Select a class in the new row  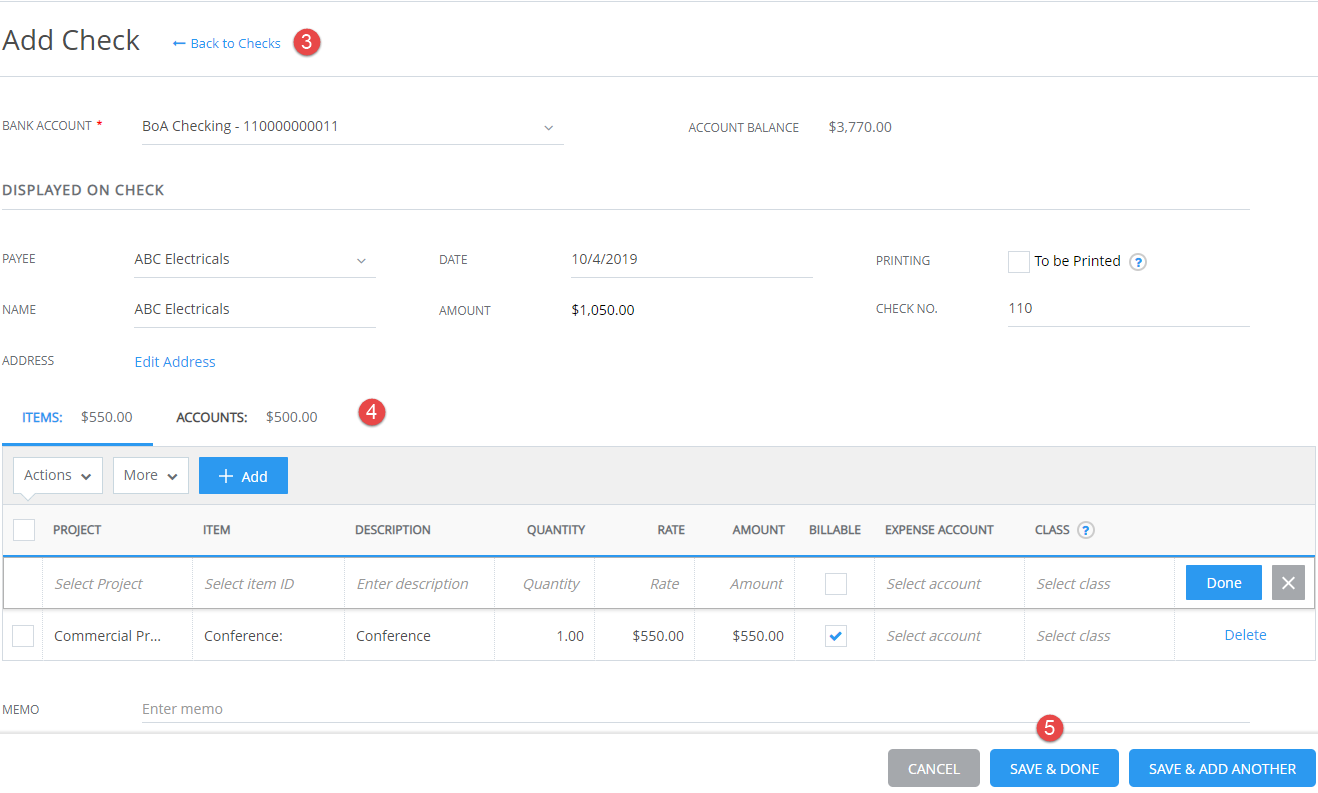(1099, 584)
